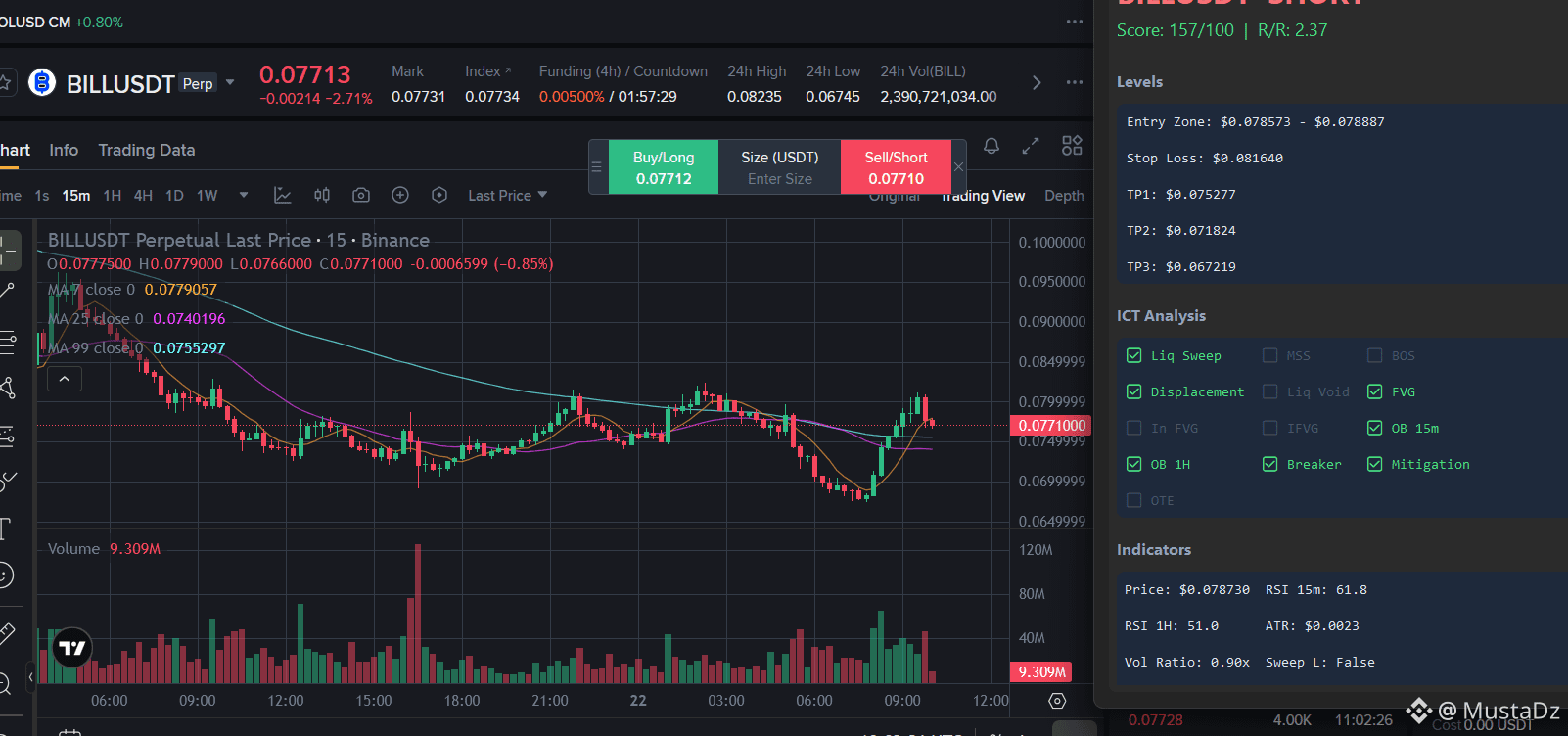Enable the MSS checkbox
Image resolution: width=1568 pixels, height=736 pixels.
pos(1270,355)
